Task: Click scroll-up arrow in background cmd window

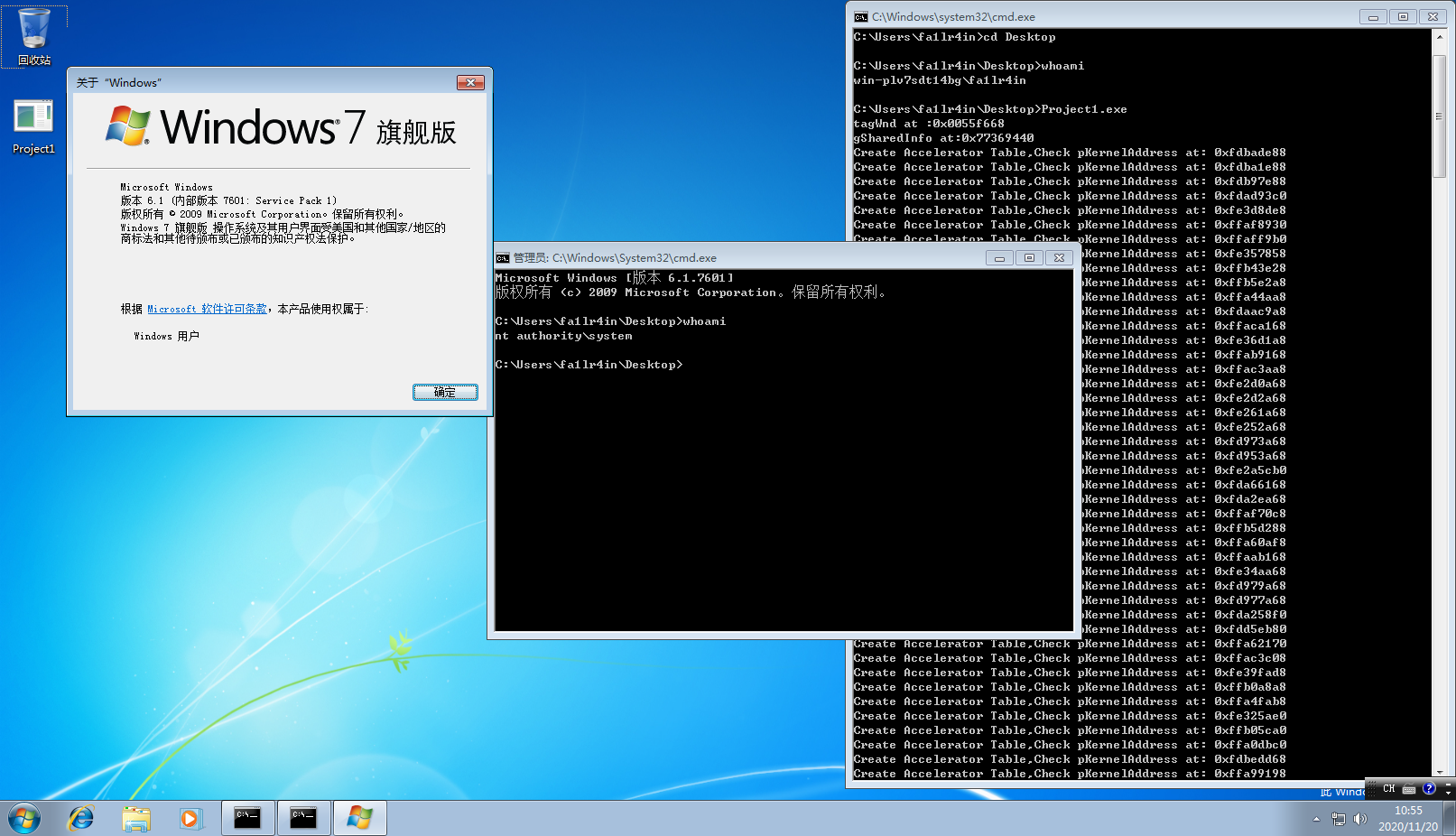Action: pyautogui.click(x=1439, y=38)
